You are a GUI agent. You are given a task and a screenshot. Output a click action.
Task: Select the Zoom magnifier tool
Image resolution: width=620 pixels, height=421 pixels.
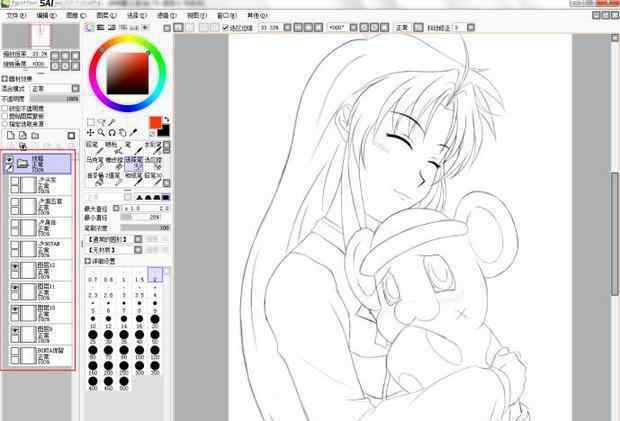coord(101,133)
